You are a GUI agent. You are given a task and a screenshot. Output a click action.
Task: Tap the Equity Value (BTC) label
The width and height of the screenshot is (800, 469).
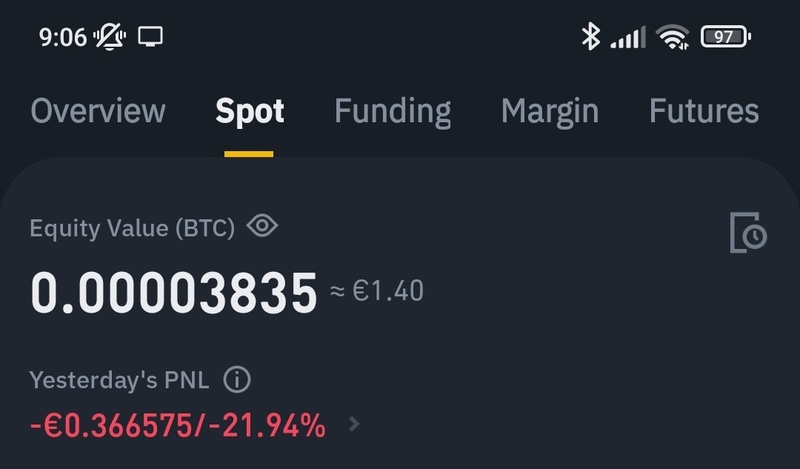(132, 228)
